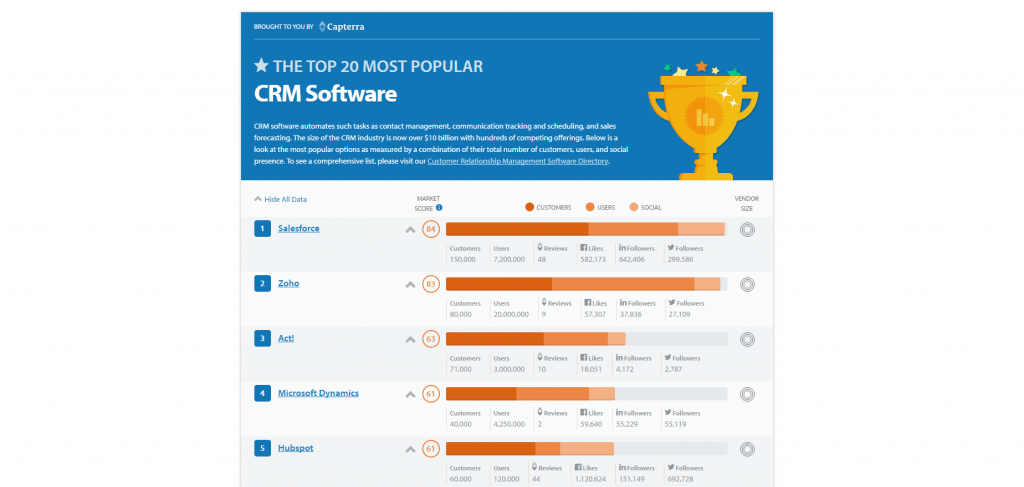Viewport: 1024px width, 487px height.
Task: Click rank badge 2 for Zoho
Action: (x=262, y=283)
